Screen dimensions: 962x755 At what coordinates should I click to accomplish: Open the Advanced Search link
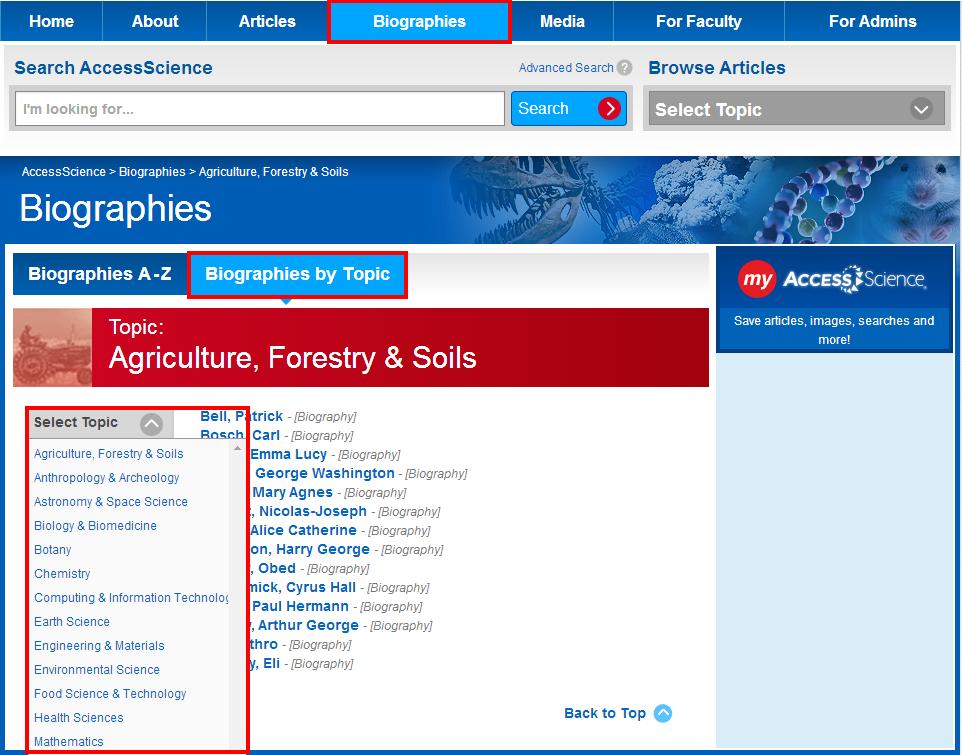tap(566, 67)
